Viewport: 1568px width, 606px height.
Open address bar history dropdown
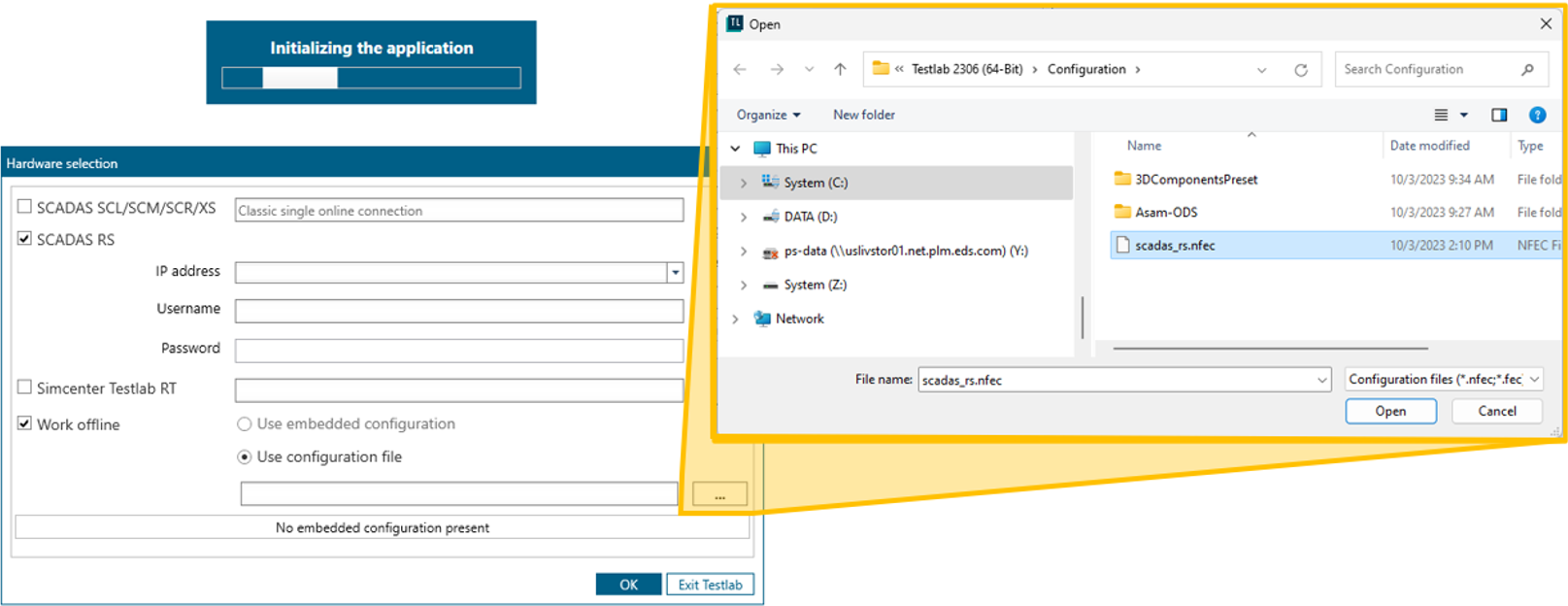pyautogui.click(x=1261, y=70)
